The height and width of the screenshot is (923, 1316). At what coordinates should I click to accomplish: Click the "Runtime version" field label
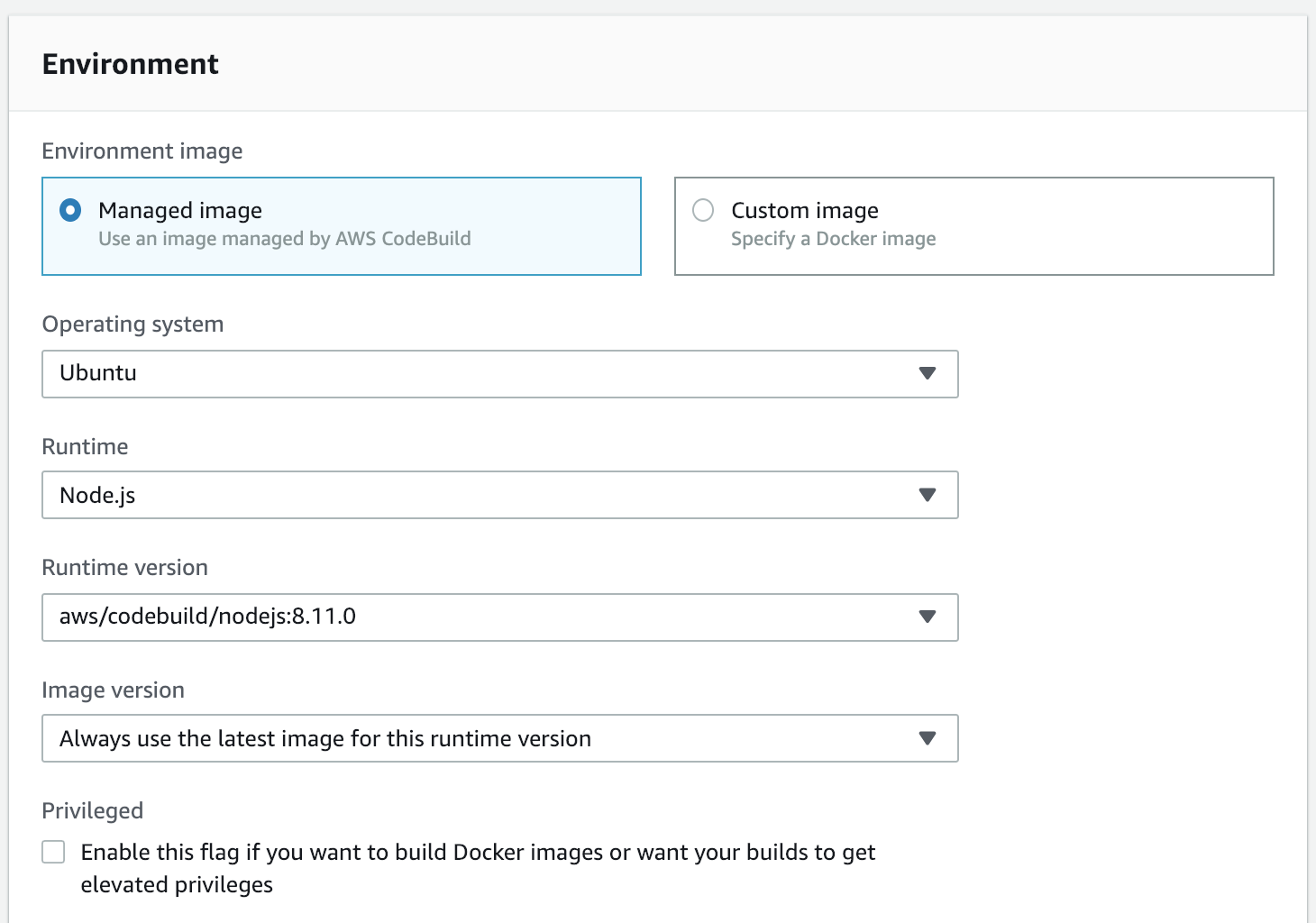(124, 568)
